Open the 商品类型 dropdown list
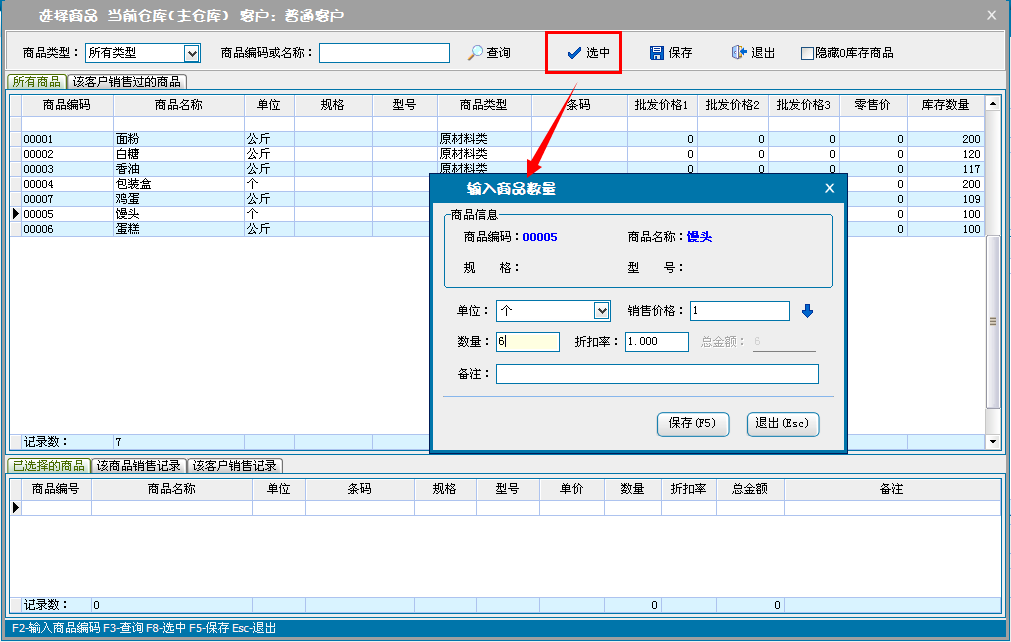Screen dimensions: 1011x642 pos(192,53)
